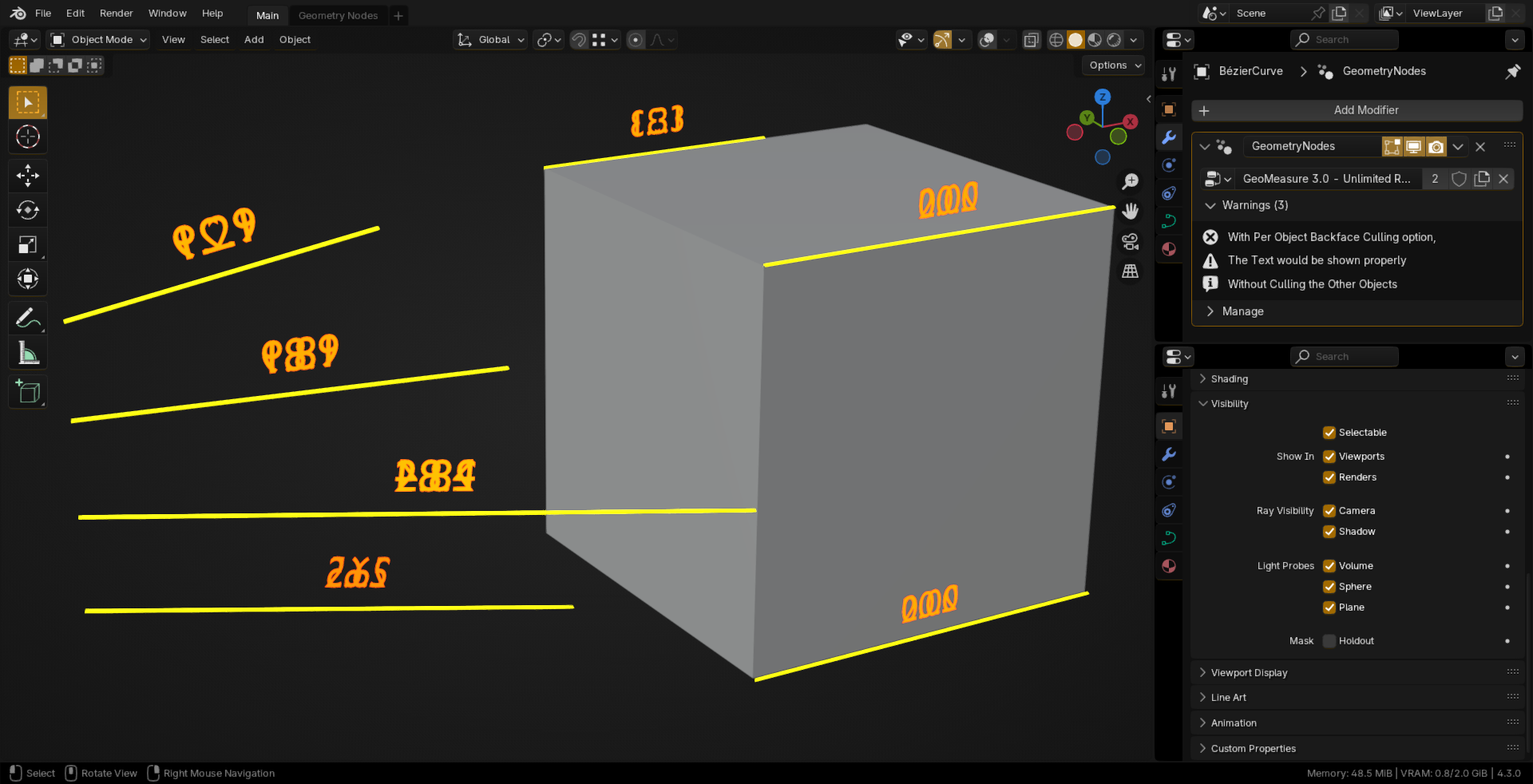Click the modifier properties Search field
1533x784 pixels.
click(1345, 40)
